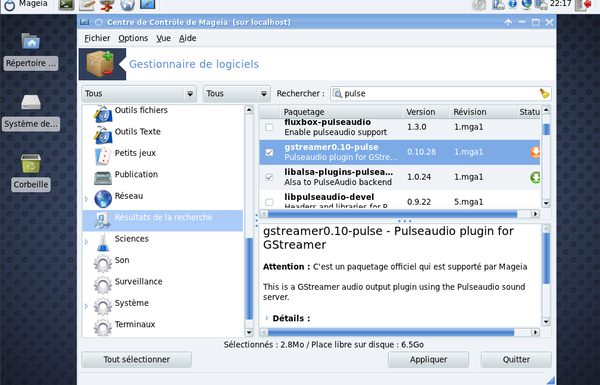
Task: Click the Son gear icon
Action: (103, 263)
